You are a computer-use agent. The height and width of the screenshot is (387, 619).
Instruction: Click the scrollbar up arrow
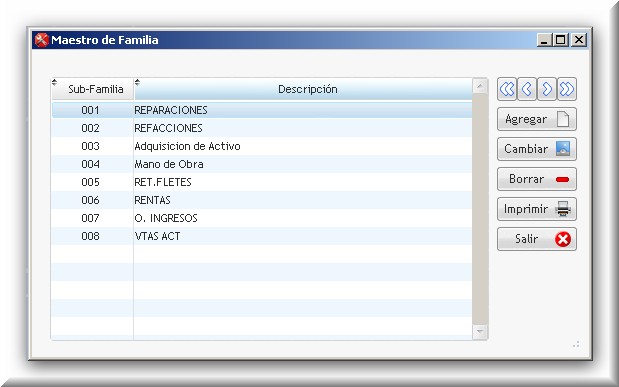click(x=480, y=86)
